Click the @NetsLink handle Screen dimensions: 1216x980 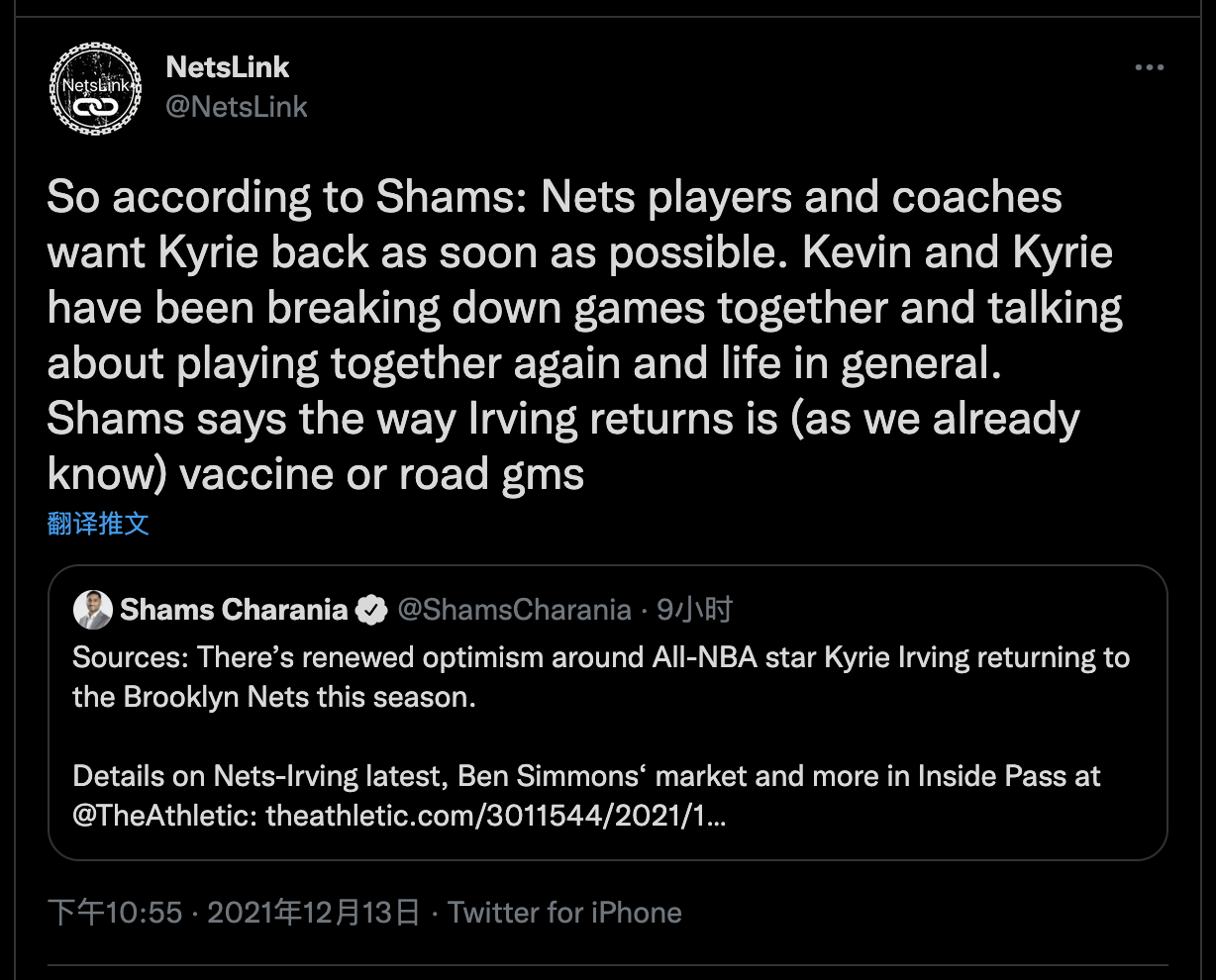click(x=237, y=107)
